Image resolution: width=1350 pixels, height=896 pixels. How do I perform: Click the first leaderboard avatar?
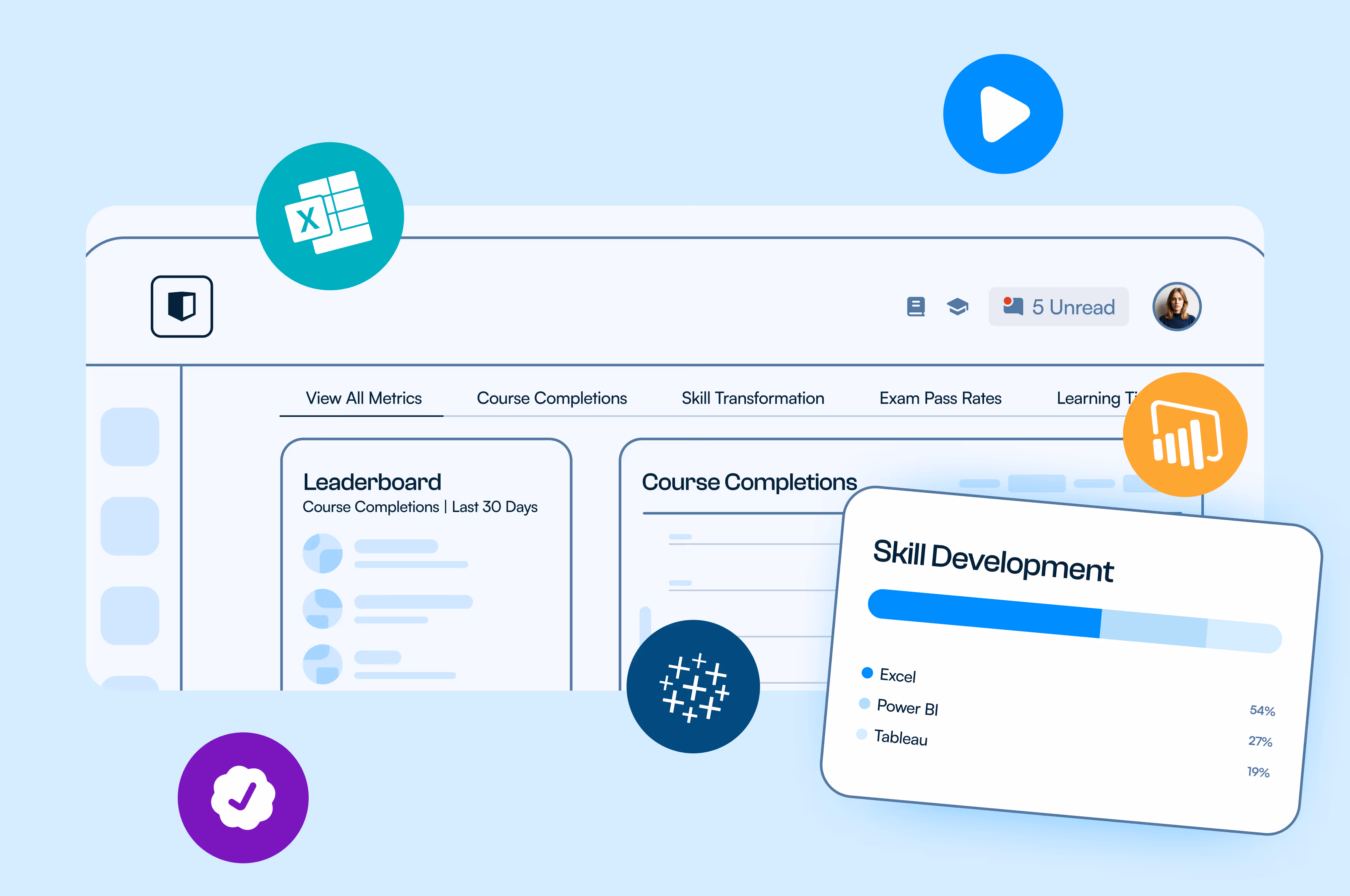(322, 553)
